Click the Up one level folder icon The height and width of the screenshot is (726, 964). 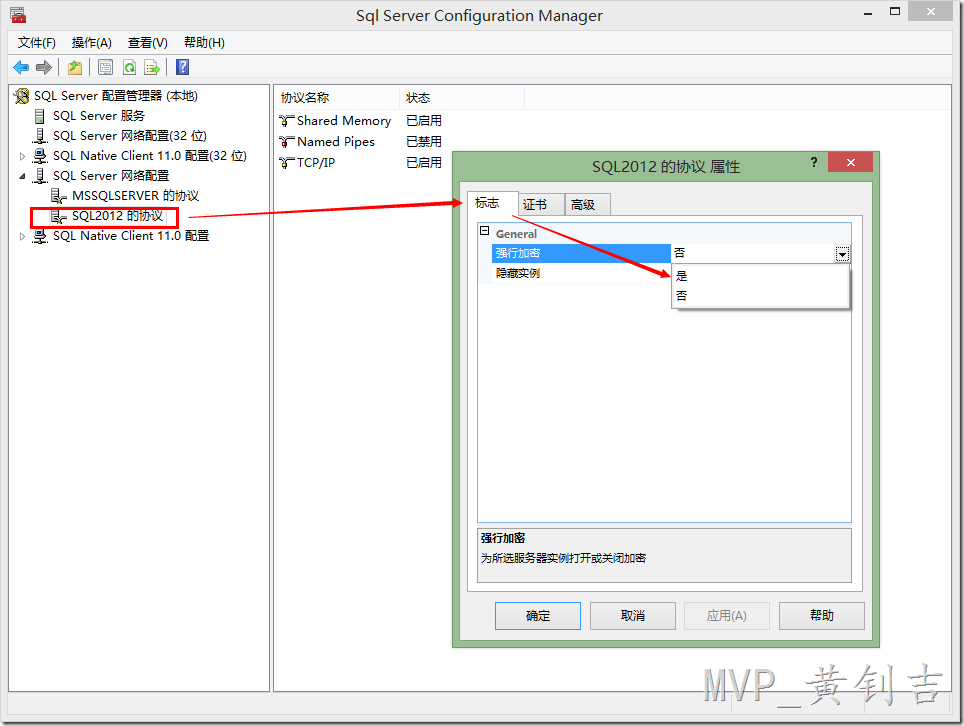75,67
